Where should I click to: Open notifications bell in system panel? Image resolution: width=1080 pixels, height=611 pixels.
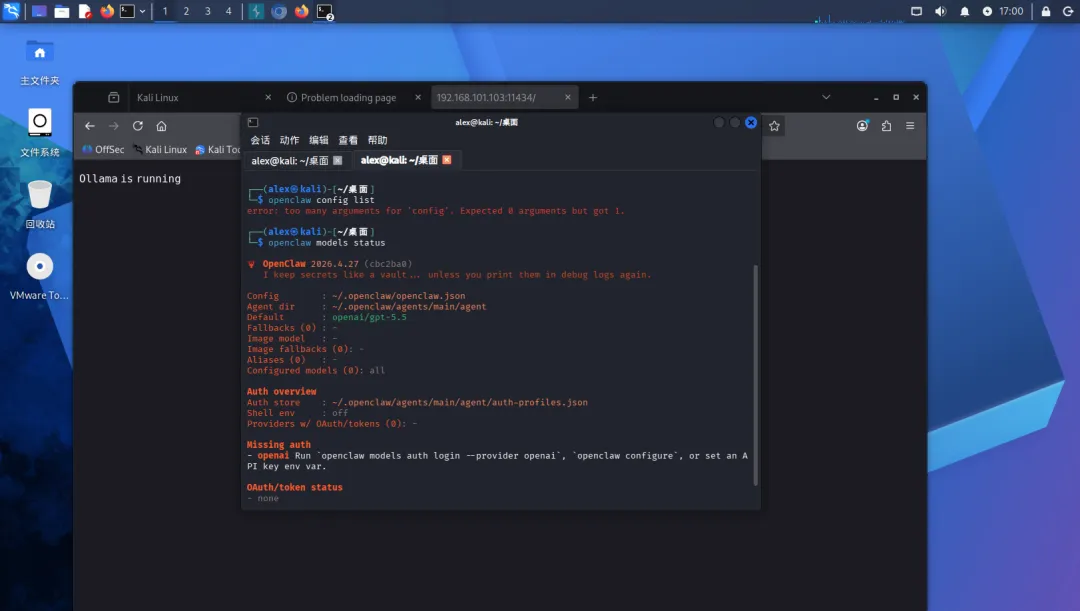[964, 12]
